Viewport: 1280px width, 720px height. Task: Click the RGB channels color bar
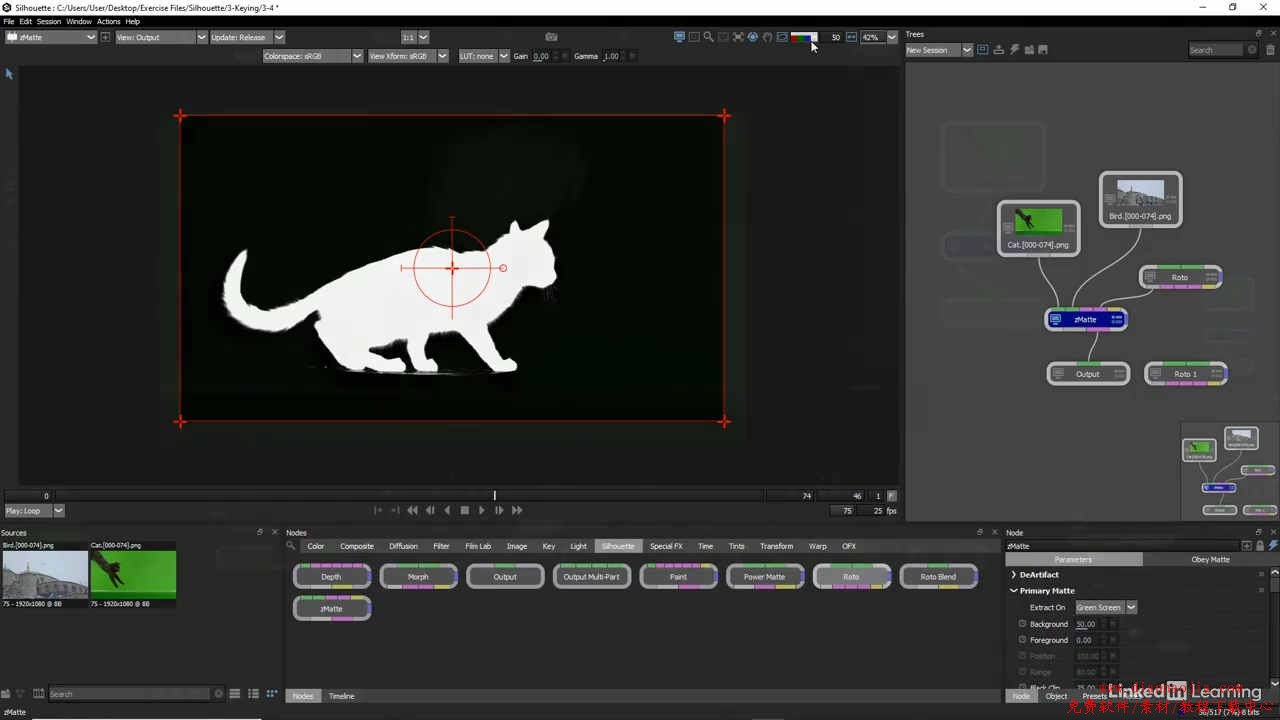click(x=803, y=37)
